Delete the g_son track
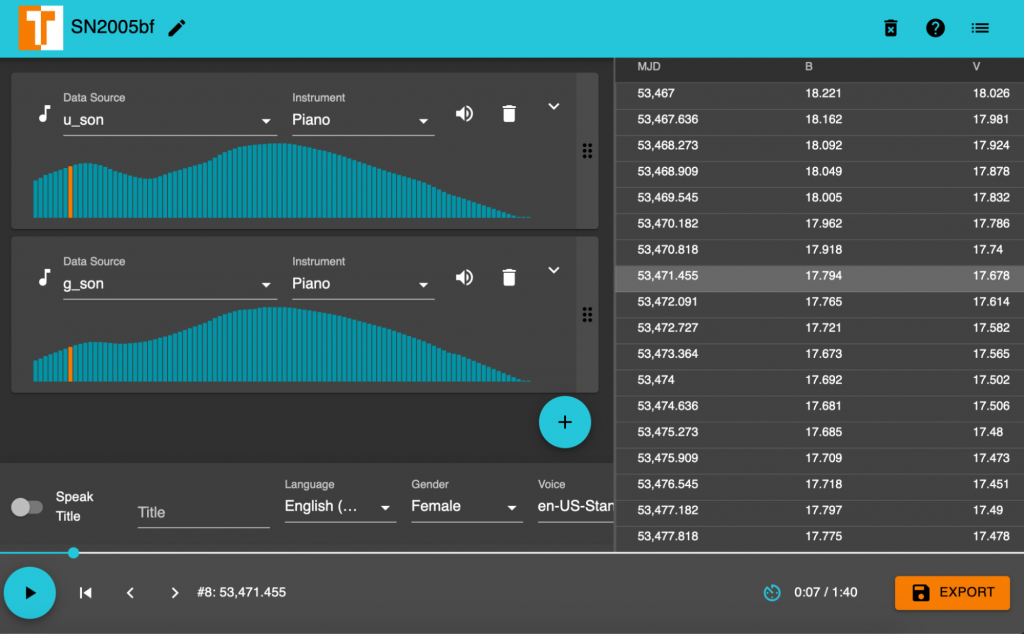This screenshot has height=634, width=1024. [x=509, y=277]
